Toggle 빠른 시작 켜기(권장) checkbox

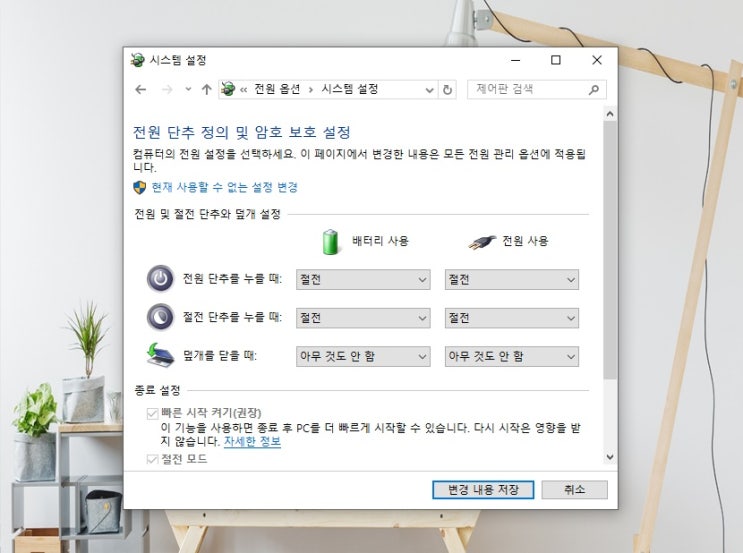pyautogui.click(x=152, y=414)
